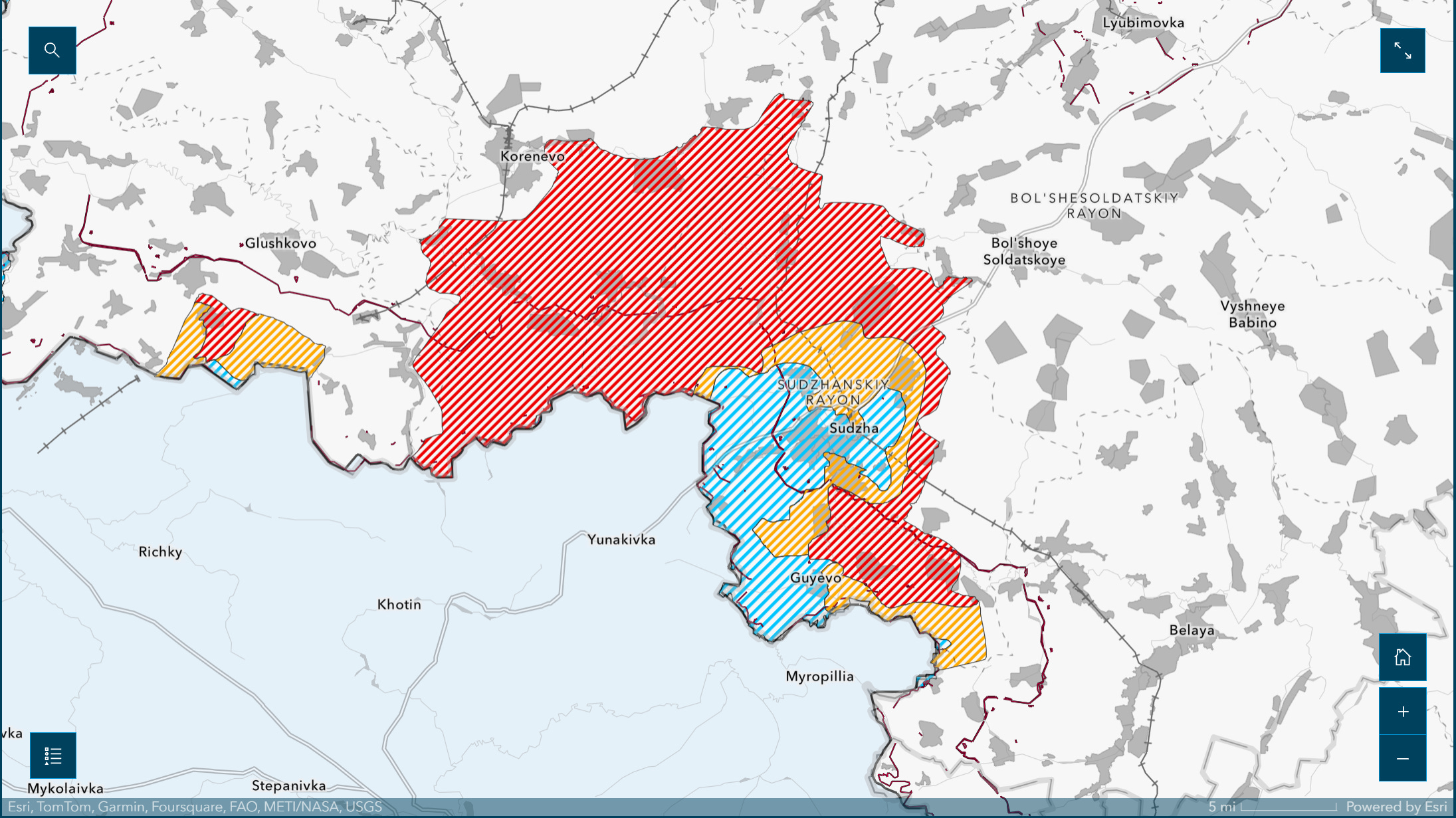
Task: Click the Esri attribution text
Action: coord(195,807)
